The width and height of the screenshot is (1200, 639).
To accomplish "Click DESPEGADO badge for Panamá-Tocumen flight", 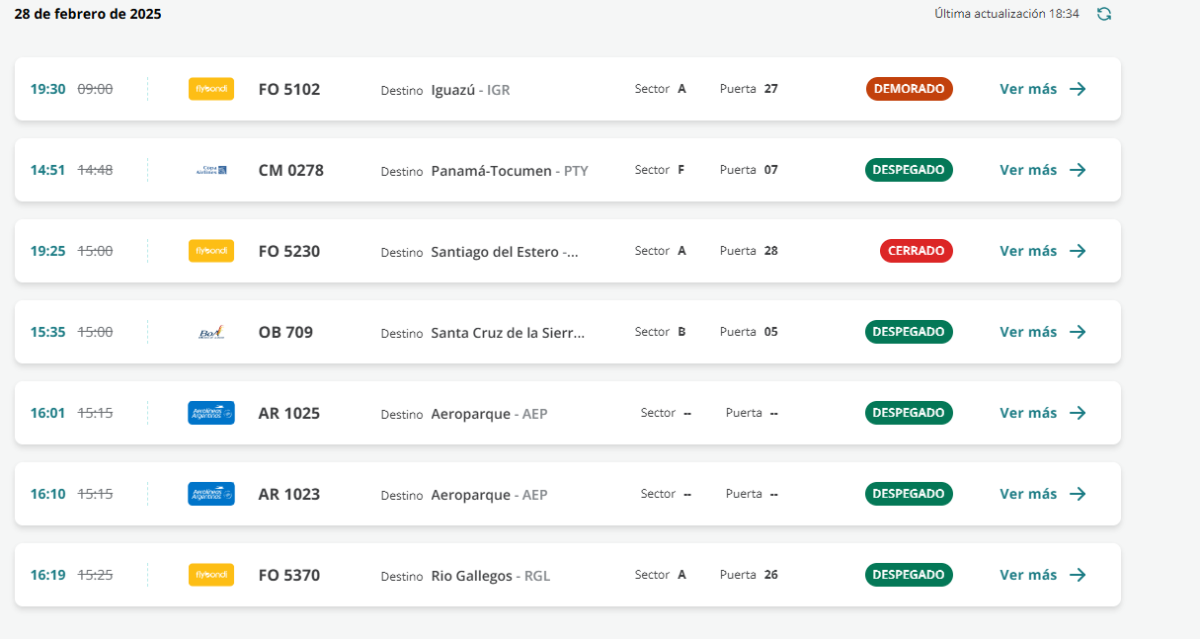I will click(908, 170).
